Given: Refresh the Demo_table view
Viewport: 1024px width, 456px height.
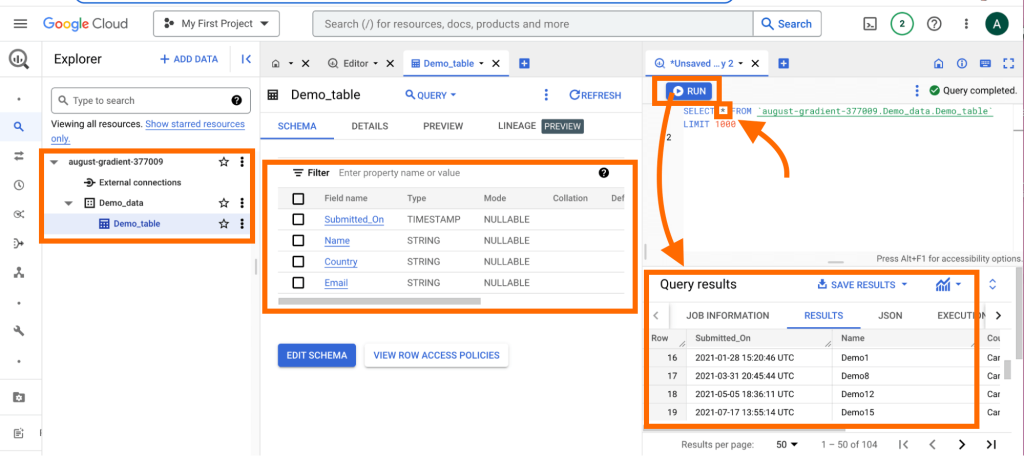Looking at the screenshot, I should point(596,95).
